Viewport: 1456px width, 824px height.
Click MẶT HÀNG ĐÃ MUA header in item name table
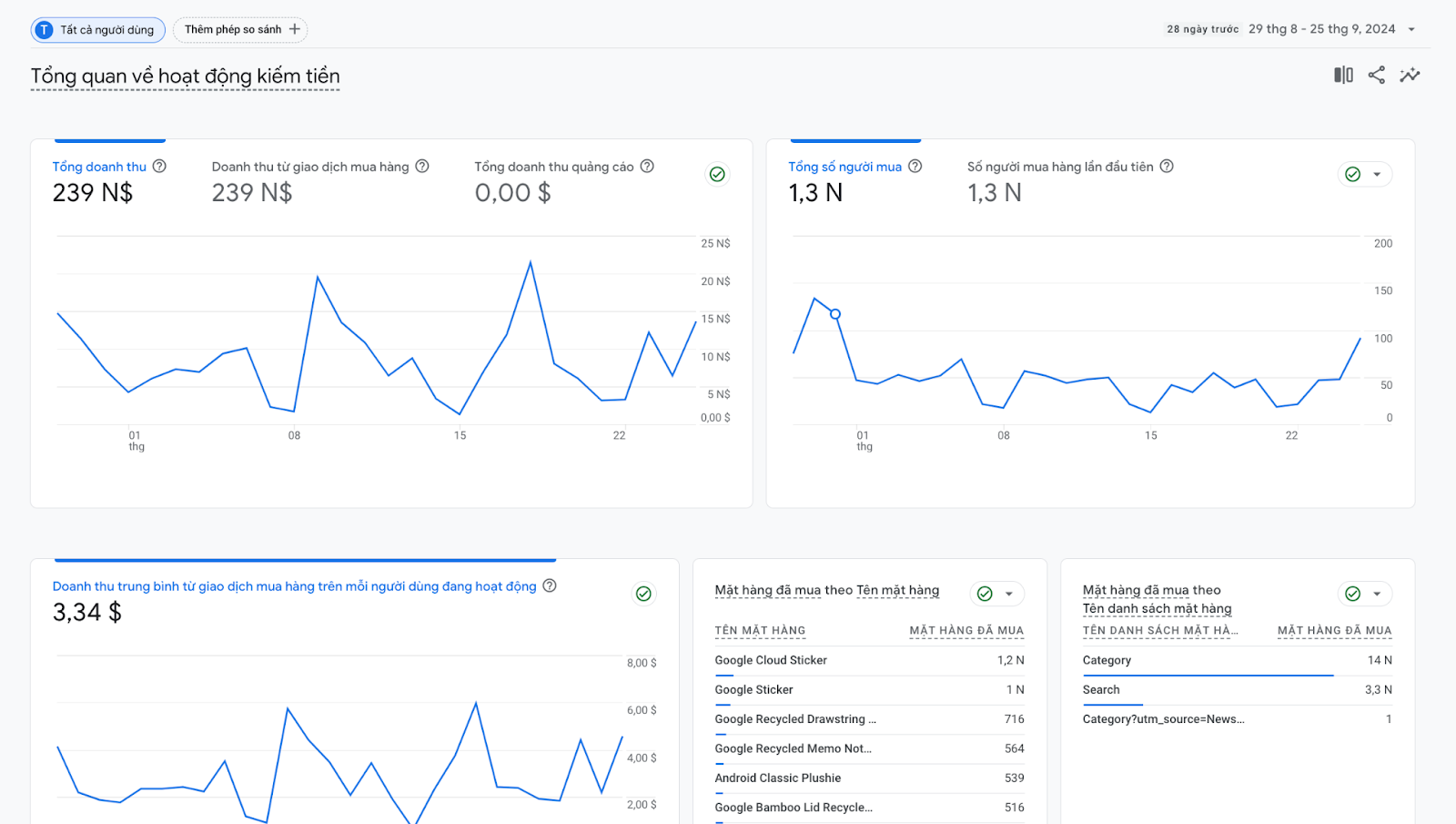click(966, 630)
